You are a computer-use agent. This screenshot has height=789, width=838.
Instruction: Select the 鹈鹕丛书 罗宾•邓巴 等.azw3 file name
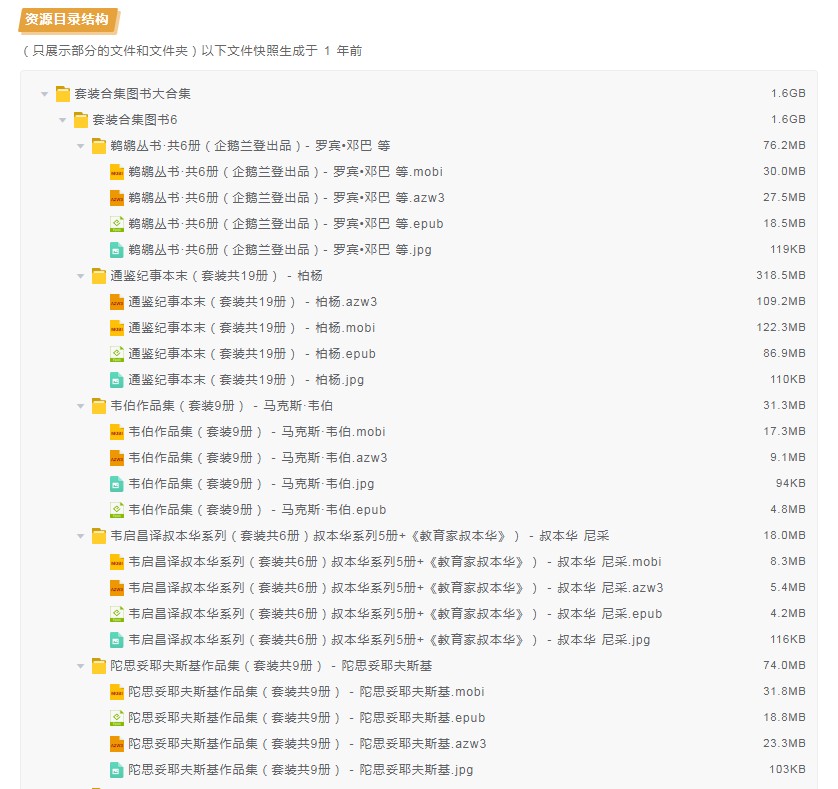tap(286, 198)
